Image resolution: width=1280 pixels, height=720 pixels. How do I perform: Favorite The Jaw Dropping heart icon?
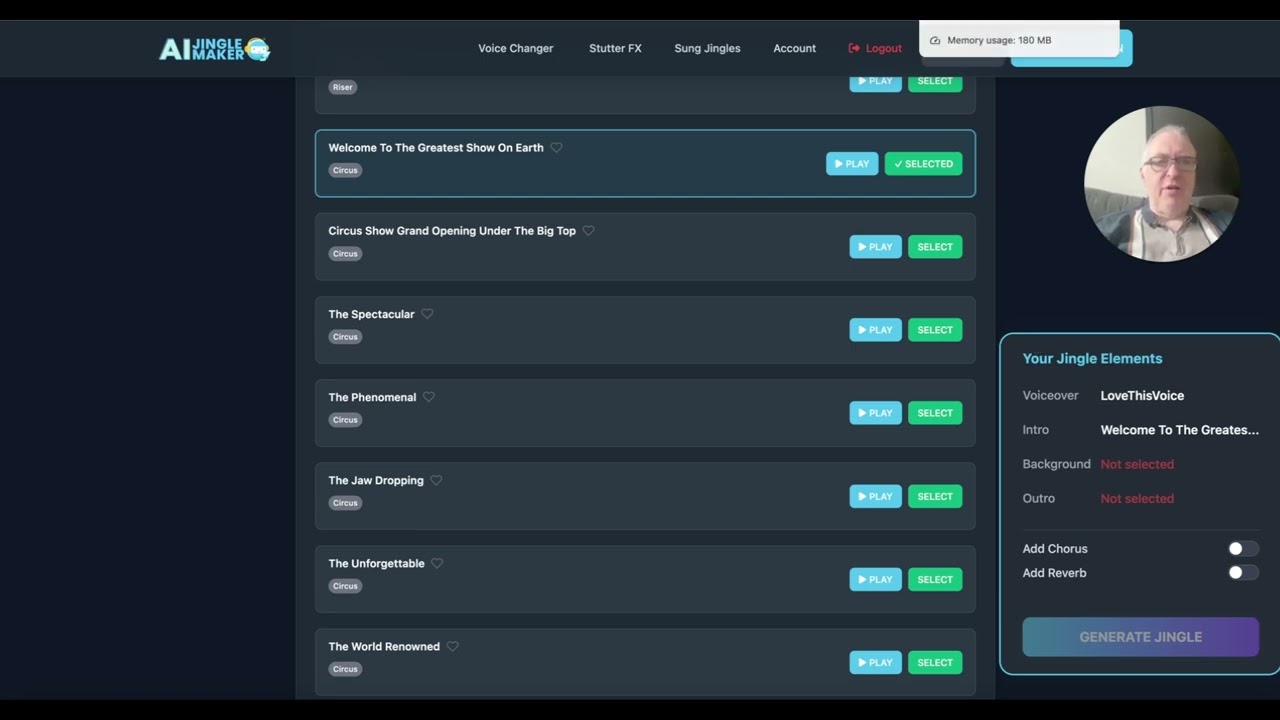(x=436, y=480)
